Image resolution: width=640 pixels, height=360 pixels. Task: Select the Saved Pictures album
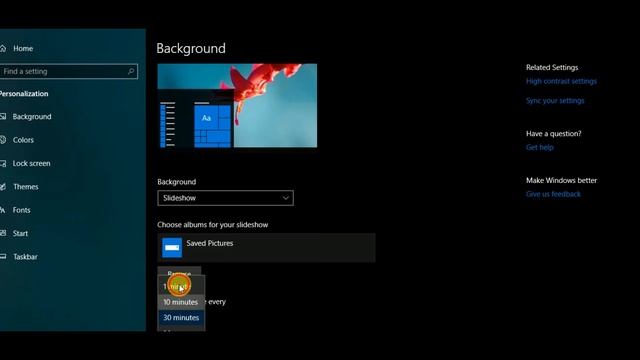click(266, 248)
